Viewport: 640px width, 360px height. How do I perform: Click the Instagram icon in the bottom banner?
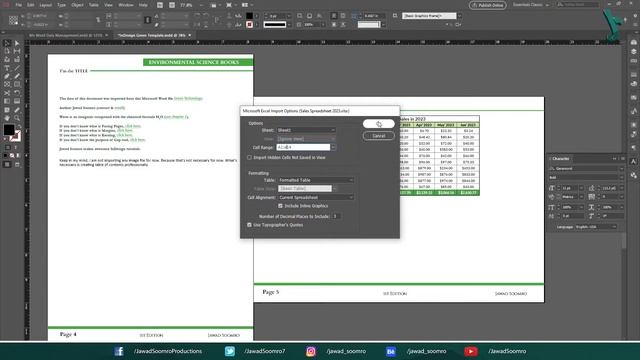tap(311, 351)
